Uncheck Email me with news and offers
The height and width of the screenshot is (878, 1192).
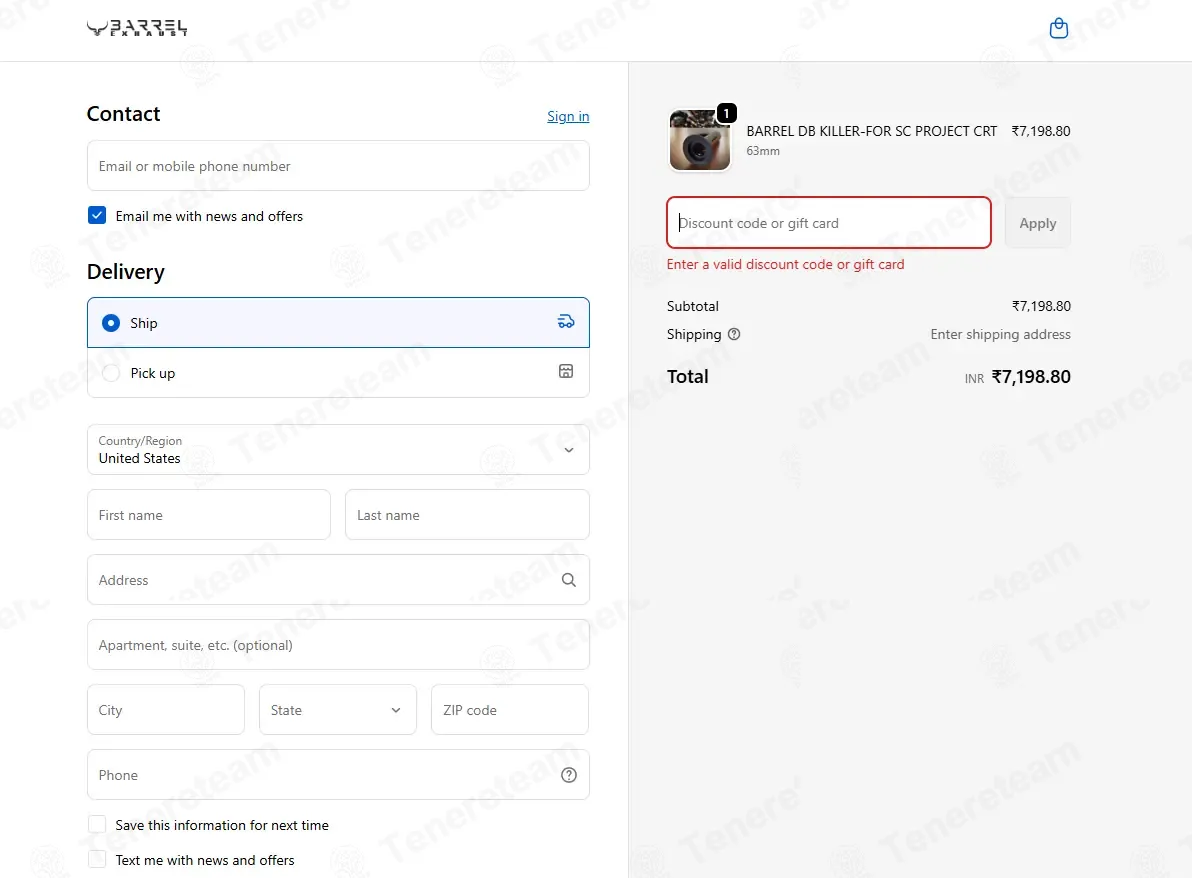[97, 215]
